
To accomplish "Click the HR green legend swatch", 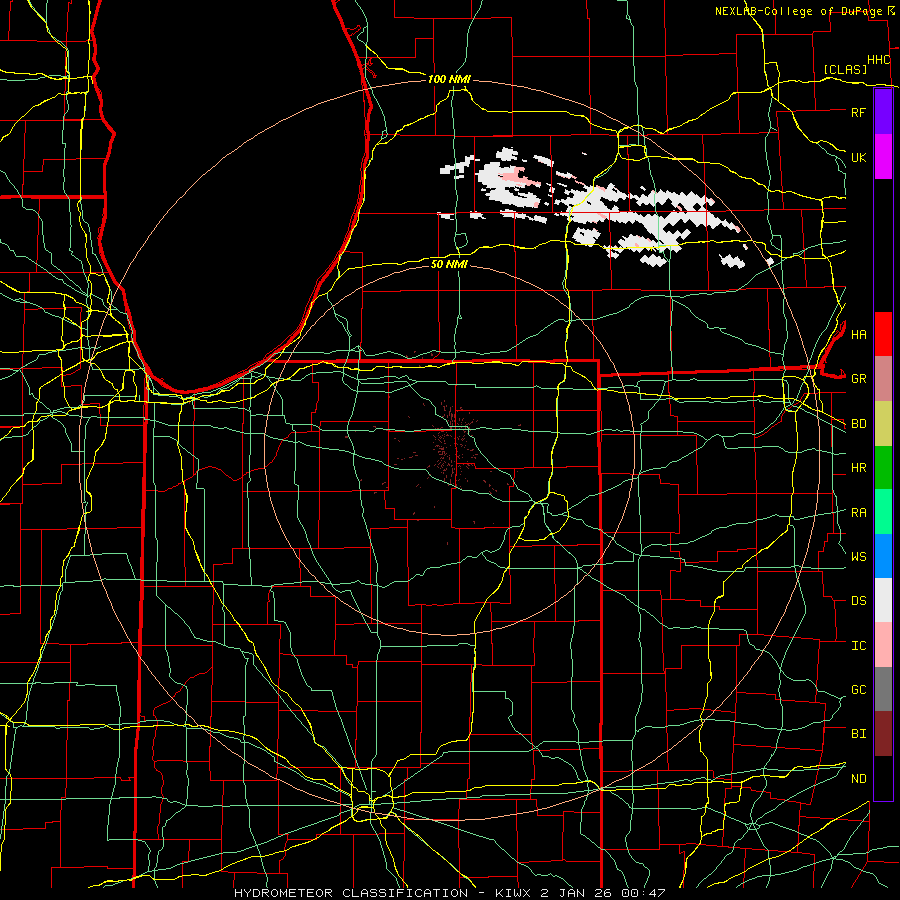I will [x=883, y=468].
